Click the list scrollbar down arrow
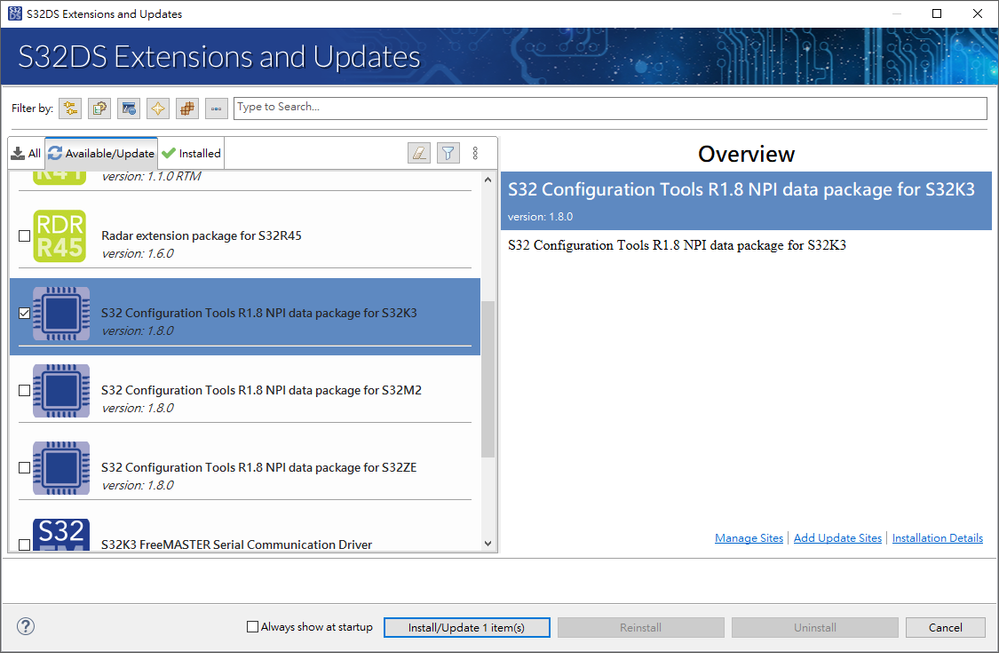The width and height of the screenshot is (999, 653). [488, 543]
